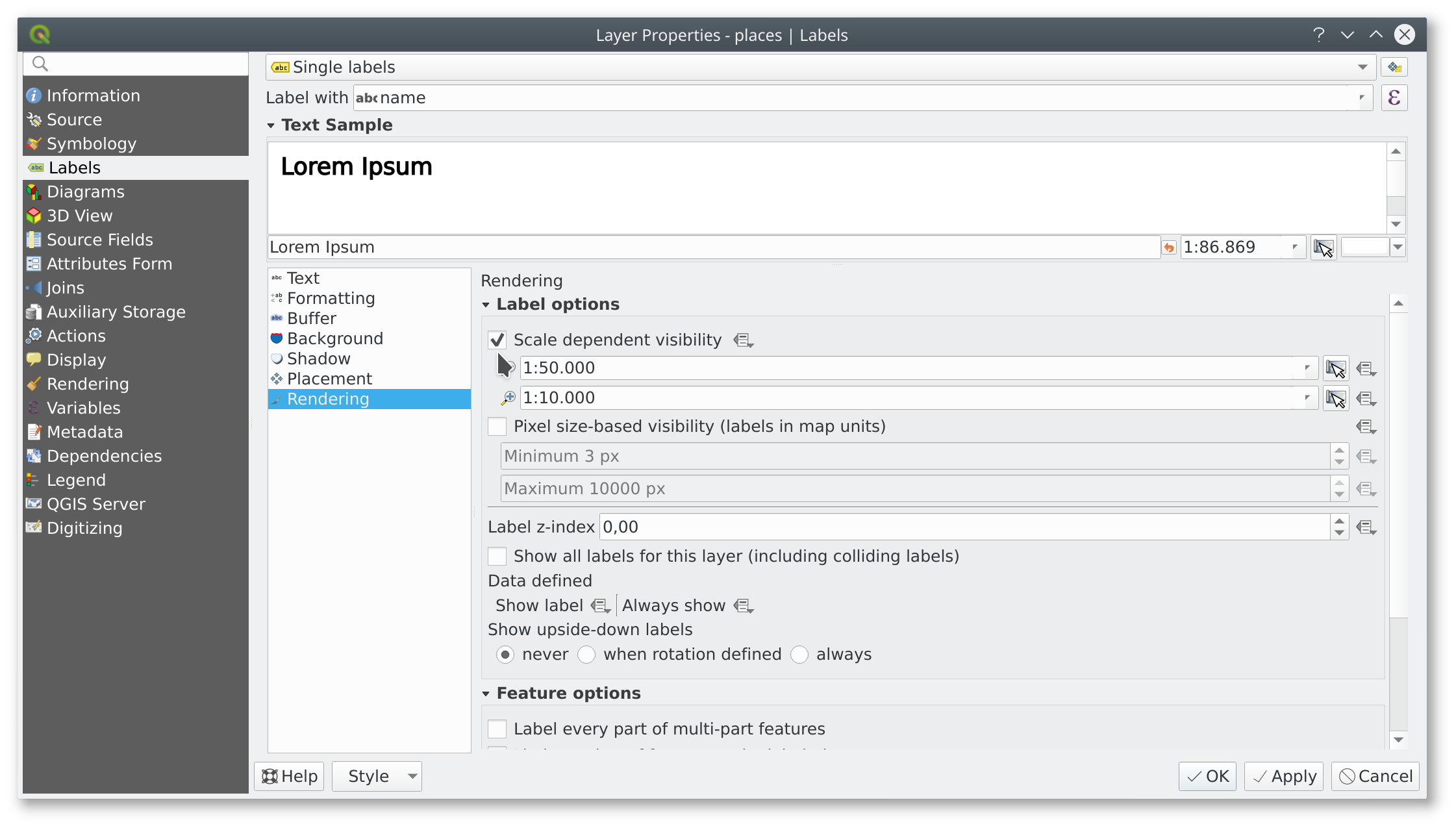Click the automatic placement settings icon

pyautogui.click(x=1394, y=68)
